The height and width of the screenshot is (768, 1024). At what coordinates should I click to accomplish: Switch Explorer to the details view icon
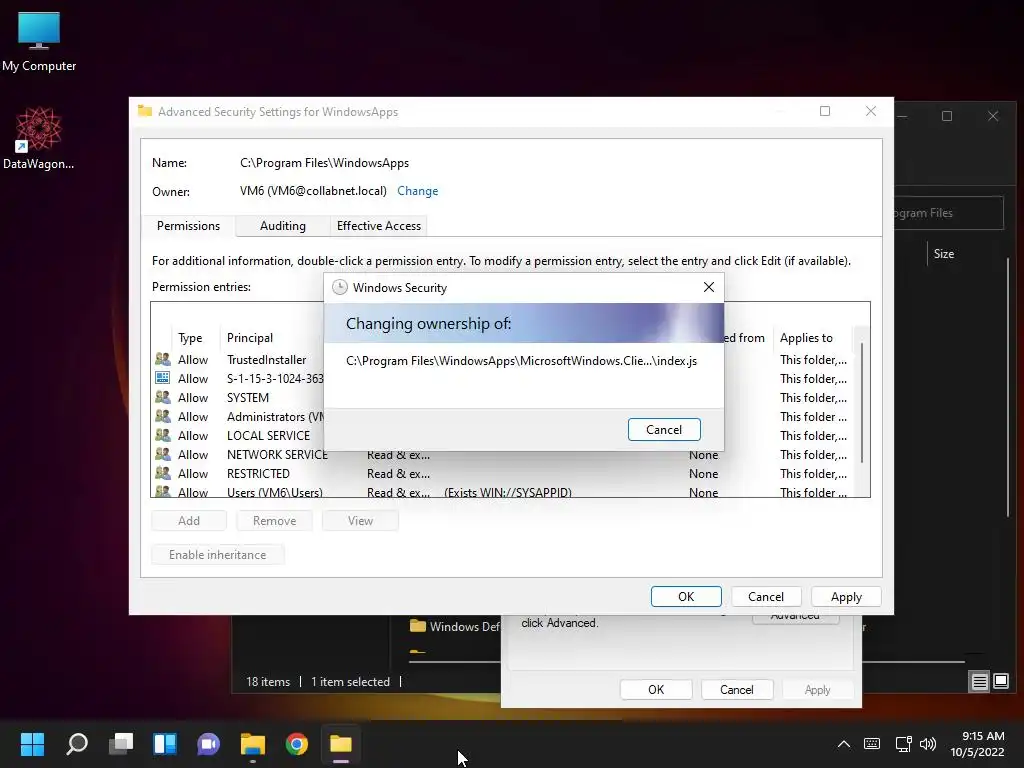pyautogui.click(x=980, y=682)
